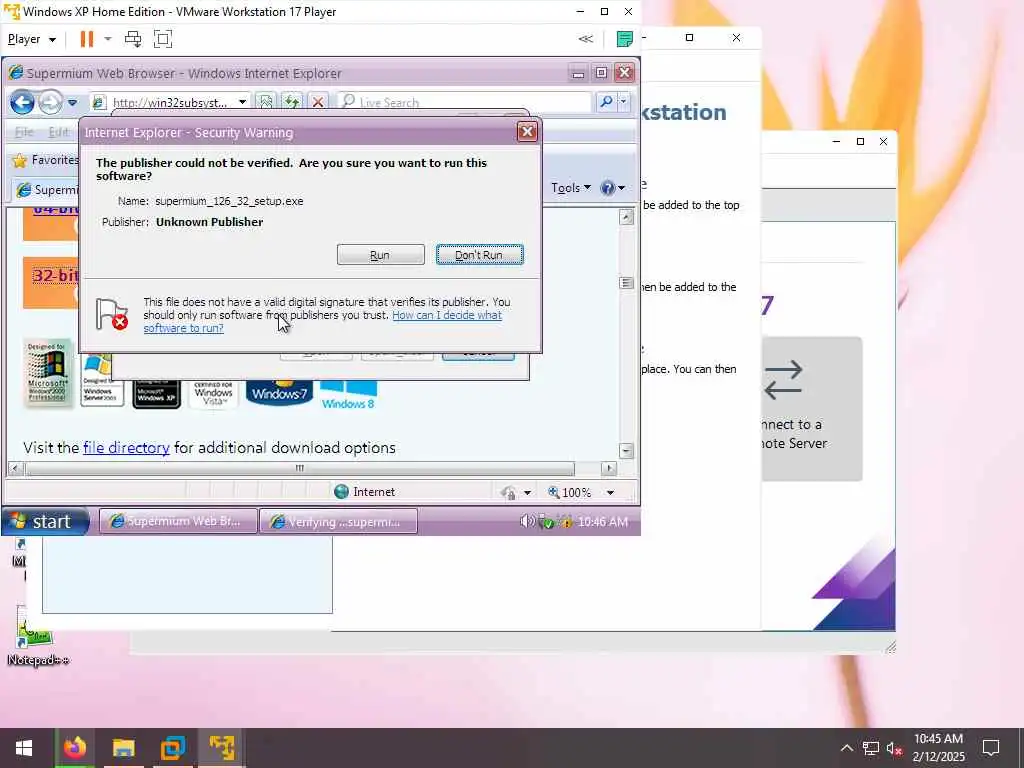Click the 100% zoom level button

tap(569, 492)
